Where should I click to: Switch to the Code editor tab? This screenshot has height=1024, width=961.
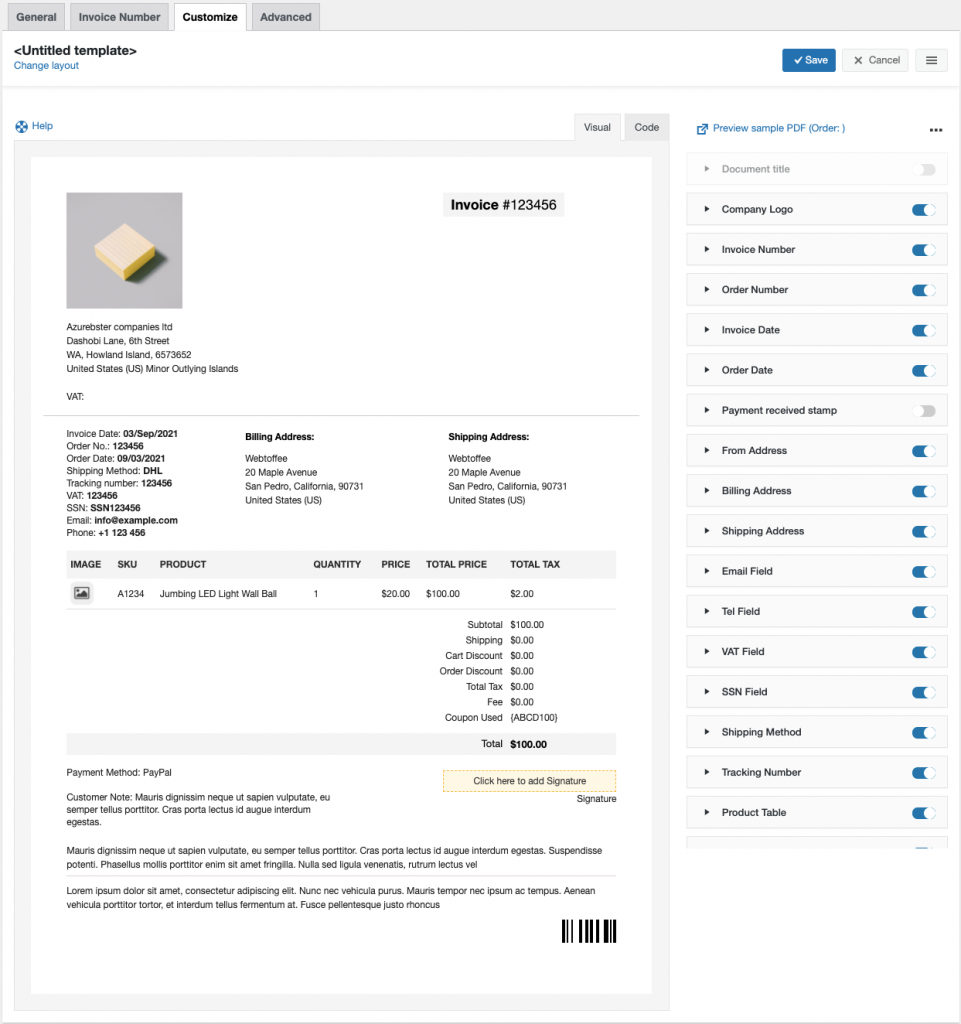pos(647,127)
